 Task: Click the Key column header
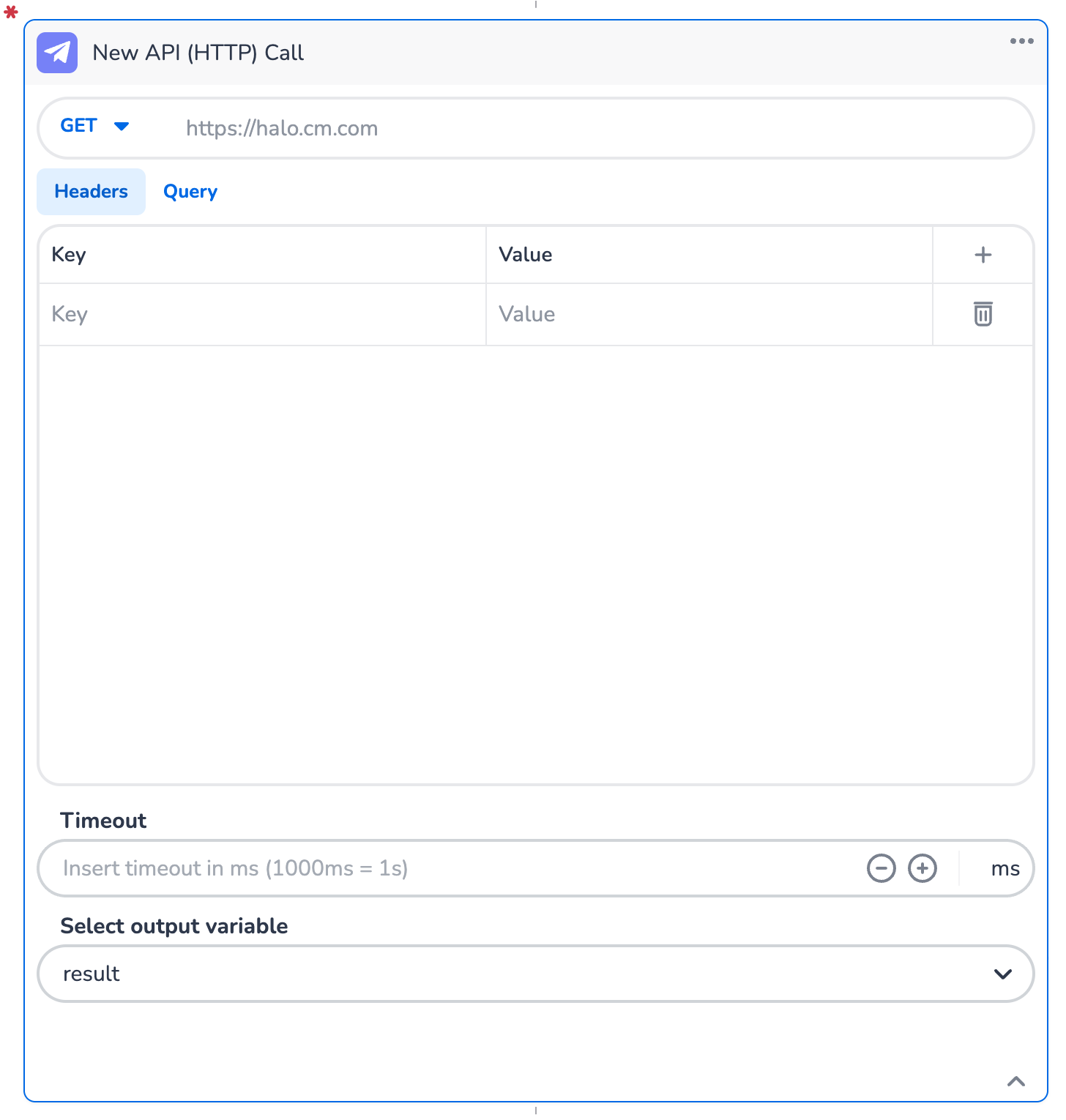[x=69, y=255]
